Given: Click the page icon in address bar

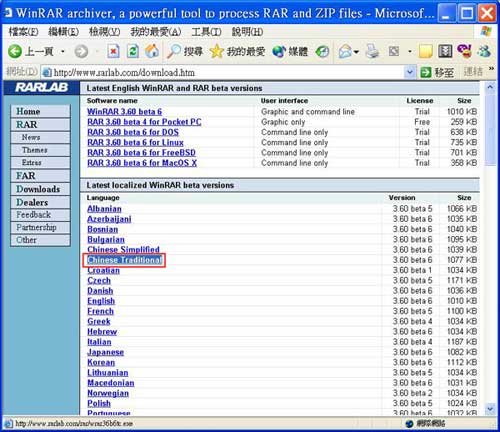Looking at the screenshot, I should pyautogui.click(x=47, y=72).
